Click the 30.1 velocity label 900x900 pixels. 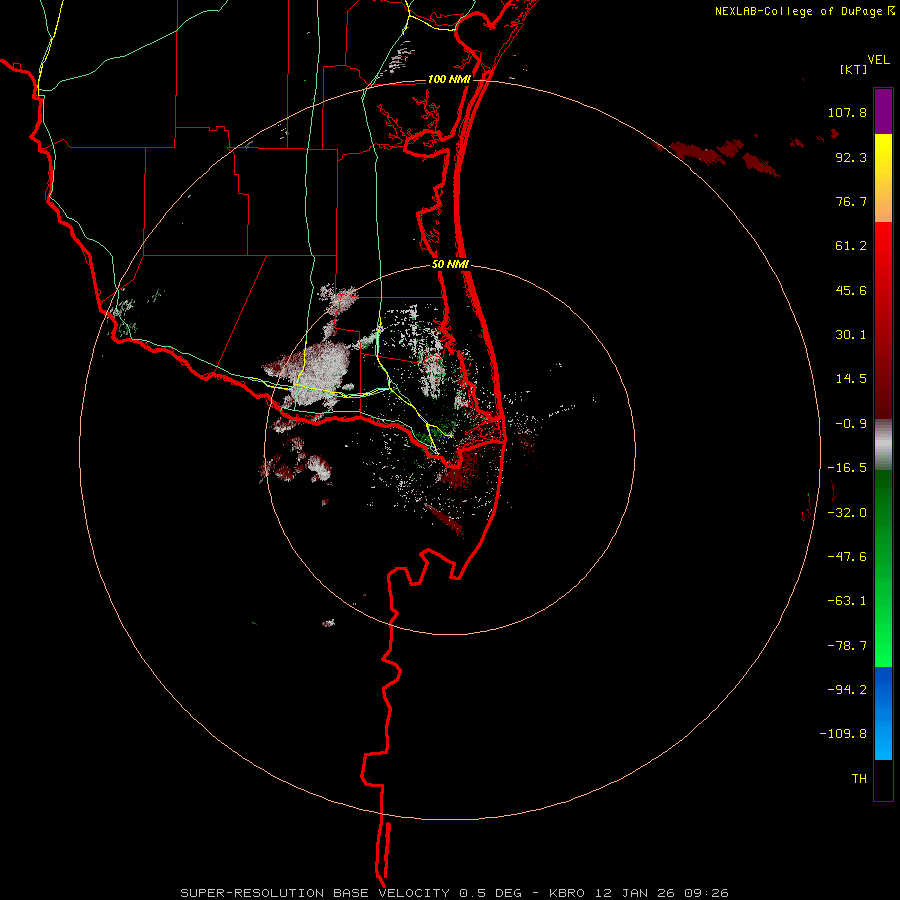click(x=851, y=335)
